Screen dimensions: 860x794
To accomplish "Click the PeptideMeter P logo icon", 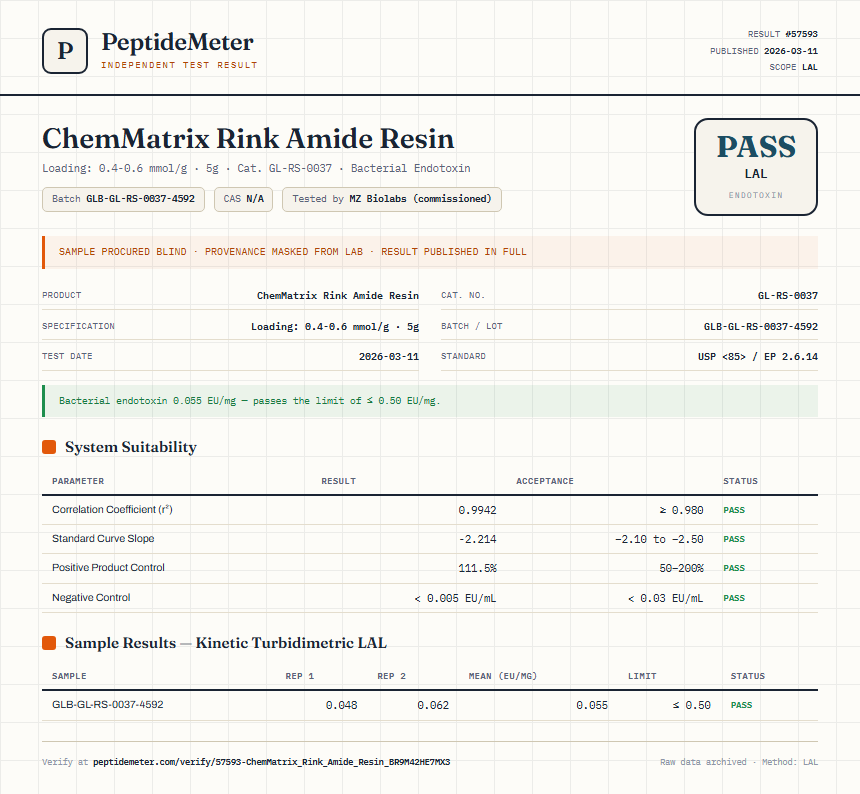I will pyautogui.click(x=65, y=51).
